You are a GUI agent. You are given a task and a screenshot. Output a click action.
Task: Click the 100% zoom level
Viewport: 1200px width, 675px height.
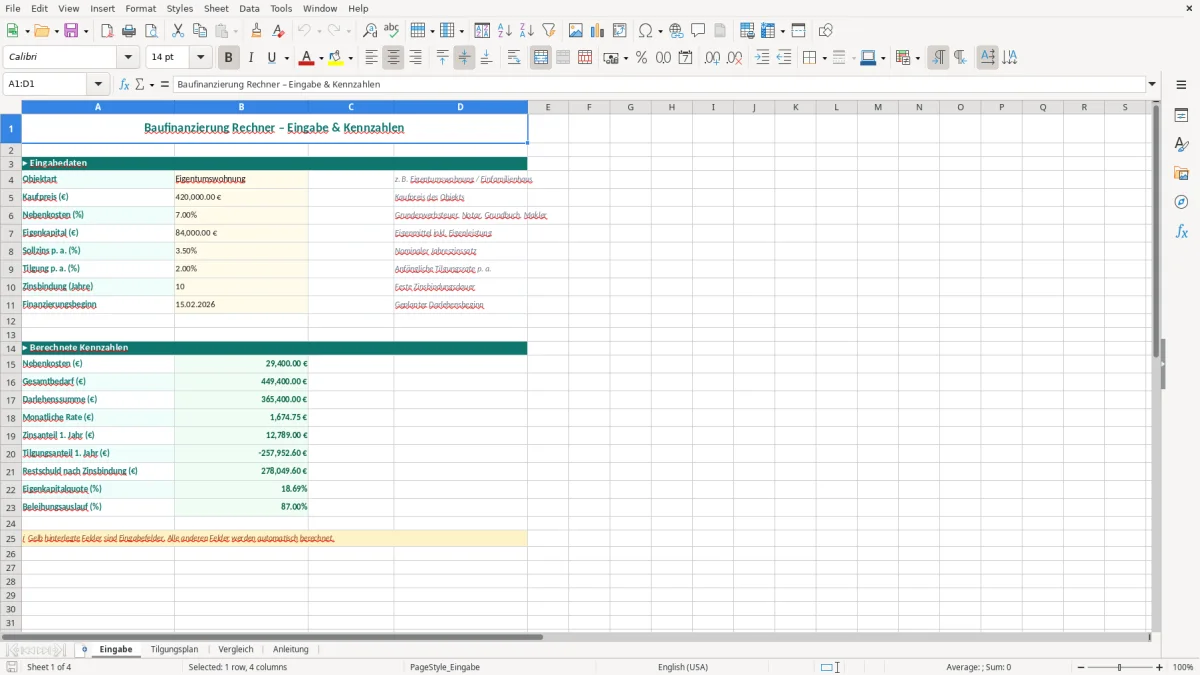click(x=1183, y=667)
